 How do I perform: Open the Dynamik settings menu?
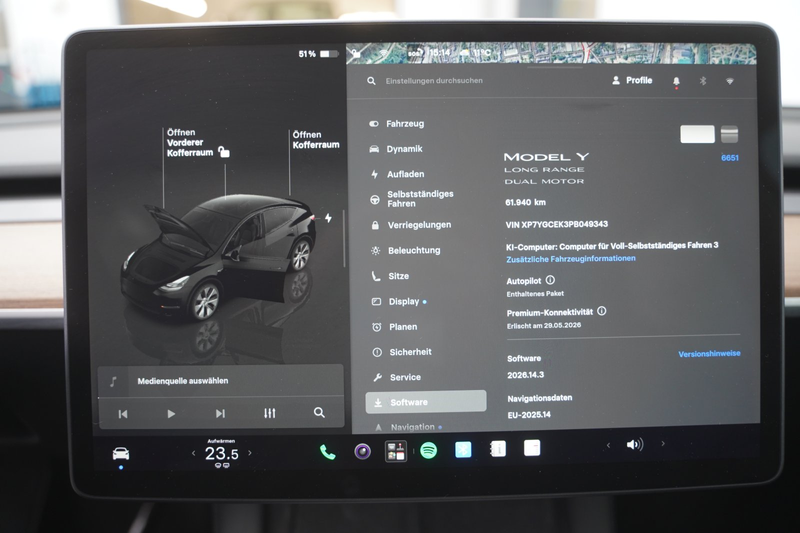396,149
